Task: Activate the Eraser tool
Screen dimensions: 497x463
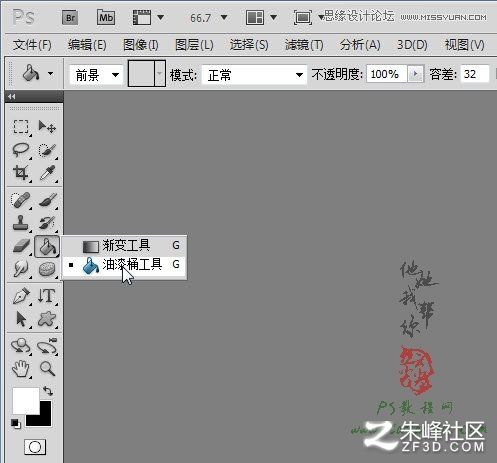Action: click(x=21, y=246)
